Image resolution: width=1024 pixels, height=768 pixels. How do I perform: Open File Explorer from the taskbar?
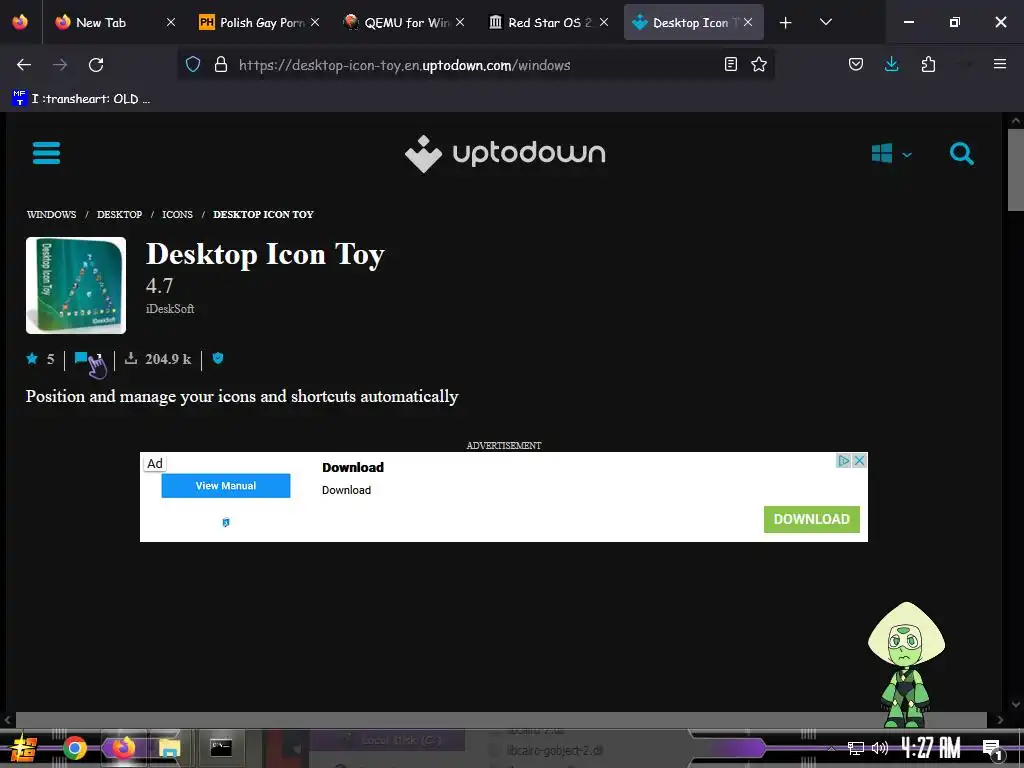[170, 748]
